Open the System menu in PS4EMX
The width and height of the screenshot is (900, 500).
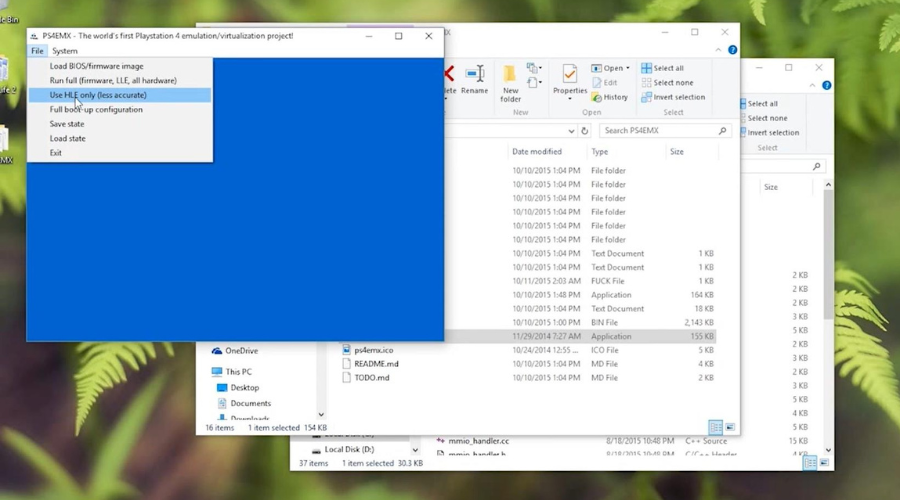65,51
